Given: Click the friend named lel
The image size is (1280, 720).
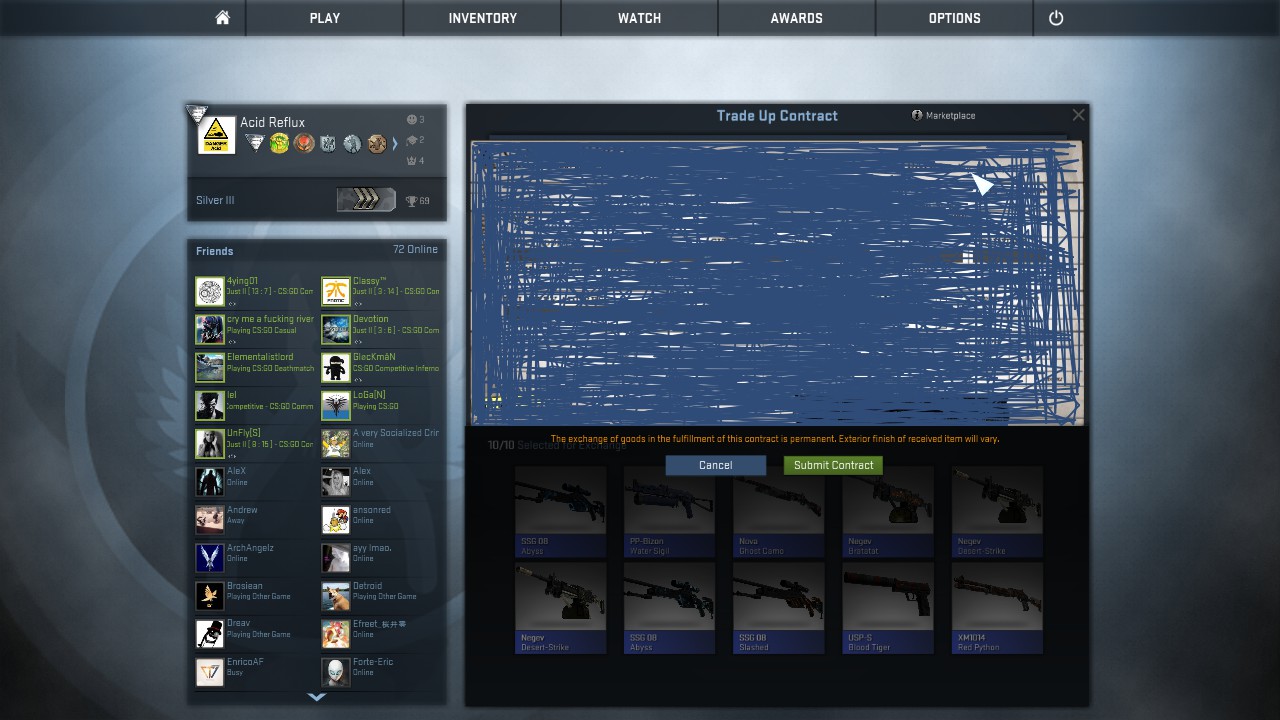Looking at the screenshot, I should [x=231, y=395].
